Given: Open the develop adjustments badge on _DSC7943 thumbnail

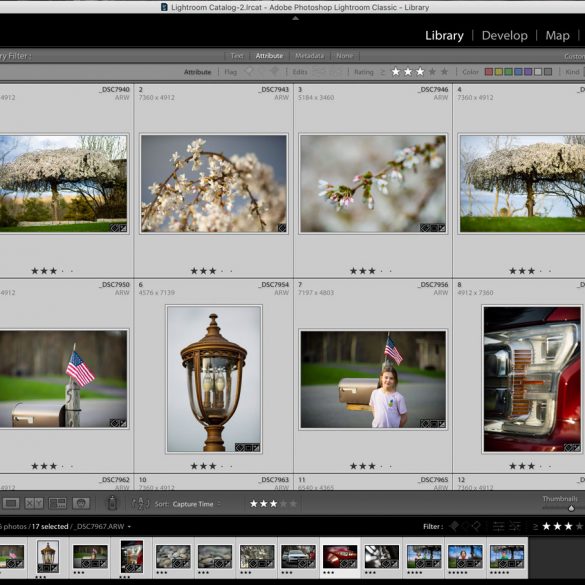Looking at the screenshot, I should coord(282,228).
